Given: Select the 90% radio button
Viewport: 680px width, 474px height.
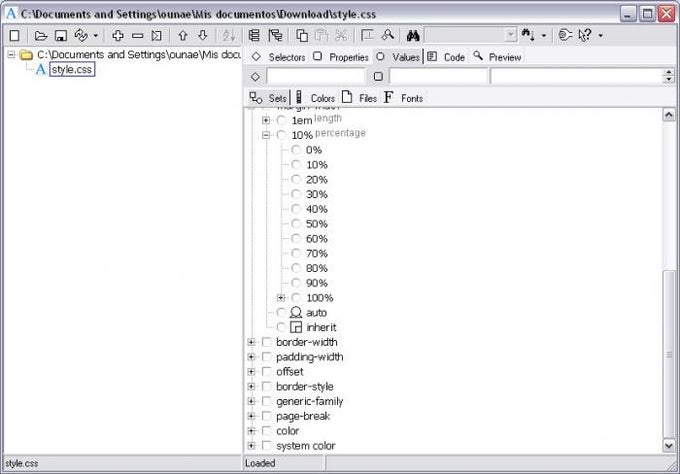Looking at the screenshot, I should tap(296, 283).
